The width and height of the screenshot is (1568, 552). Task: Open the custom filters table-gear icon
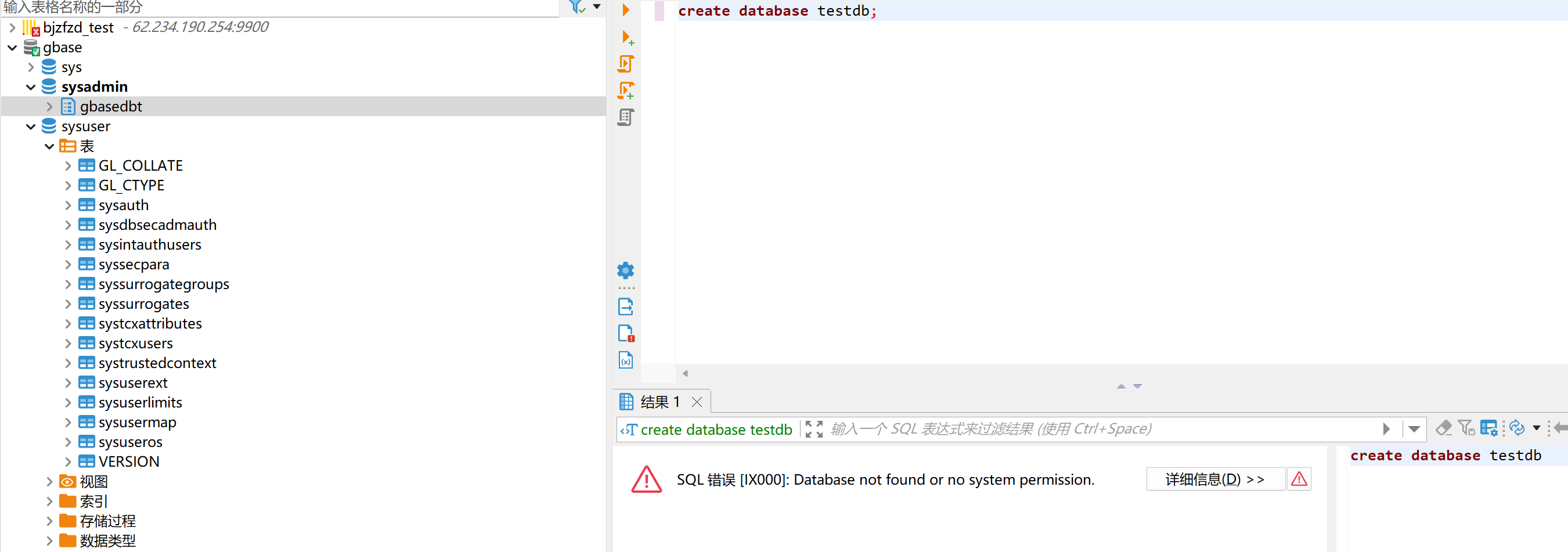point(1489,428)
